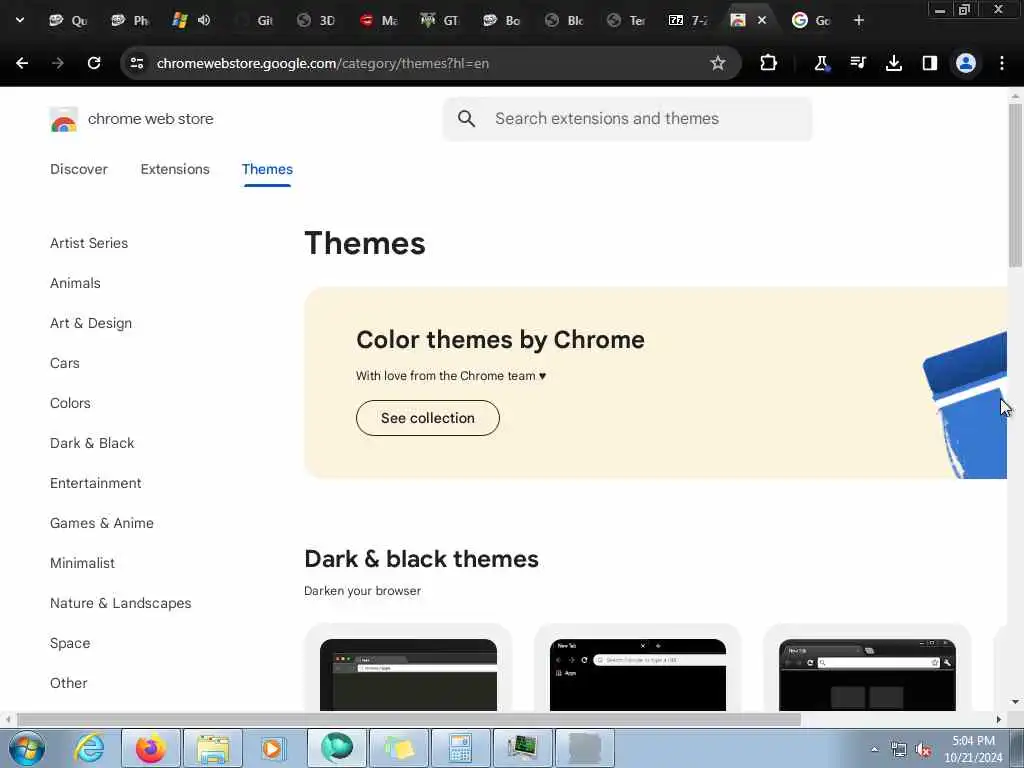Click the vertical scrollbar thumb
Viewport: 1024px width, 768px height.
(x=1015, y=185)
